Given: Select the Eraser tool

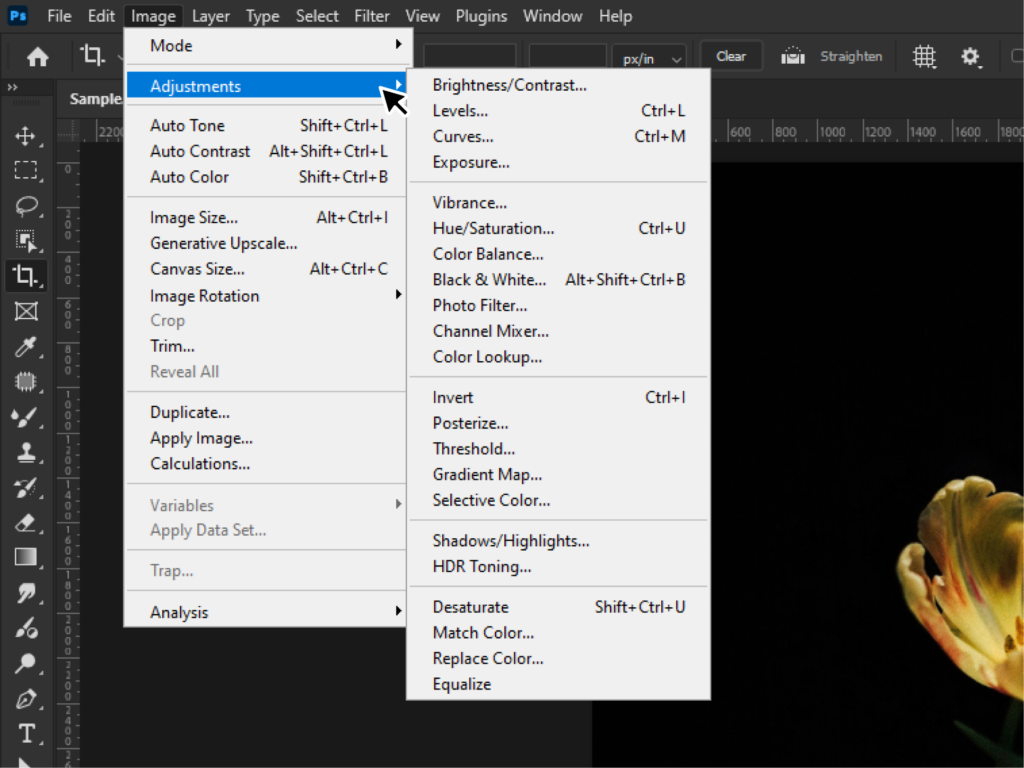Looking at the screenshot, I should coord(27,523).
